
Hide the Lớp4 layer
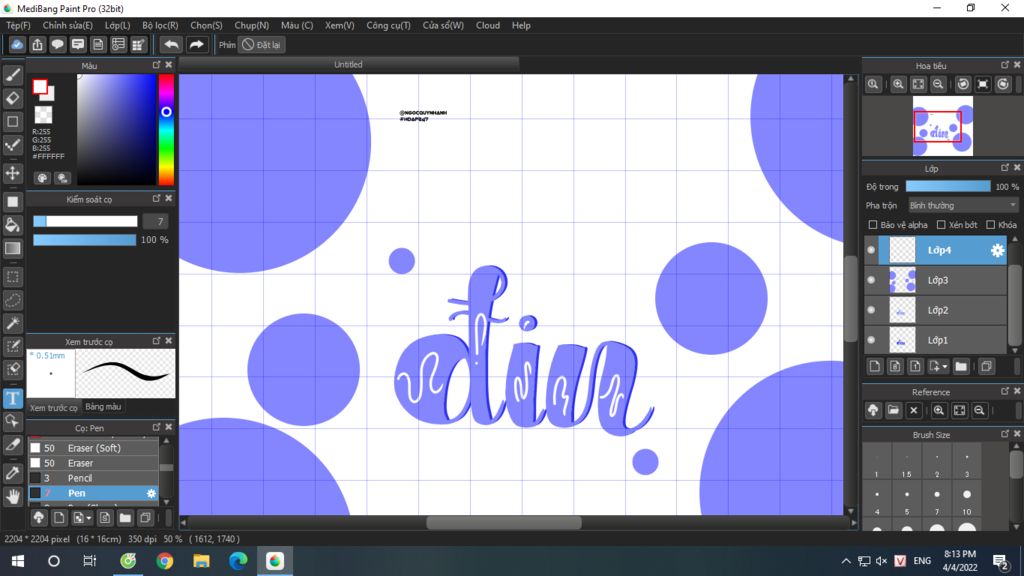pyautogui.click(x=871, y=250)
